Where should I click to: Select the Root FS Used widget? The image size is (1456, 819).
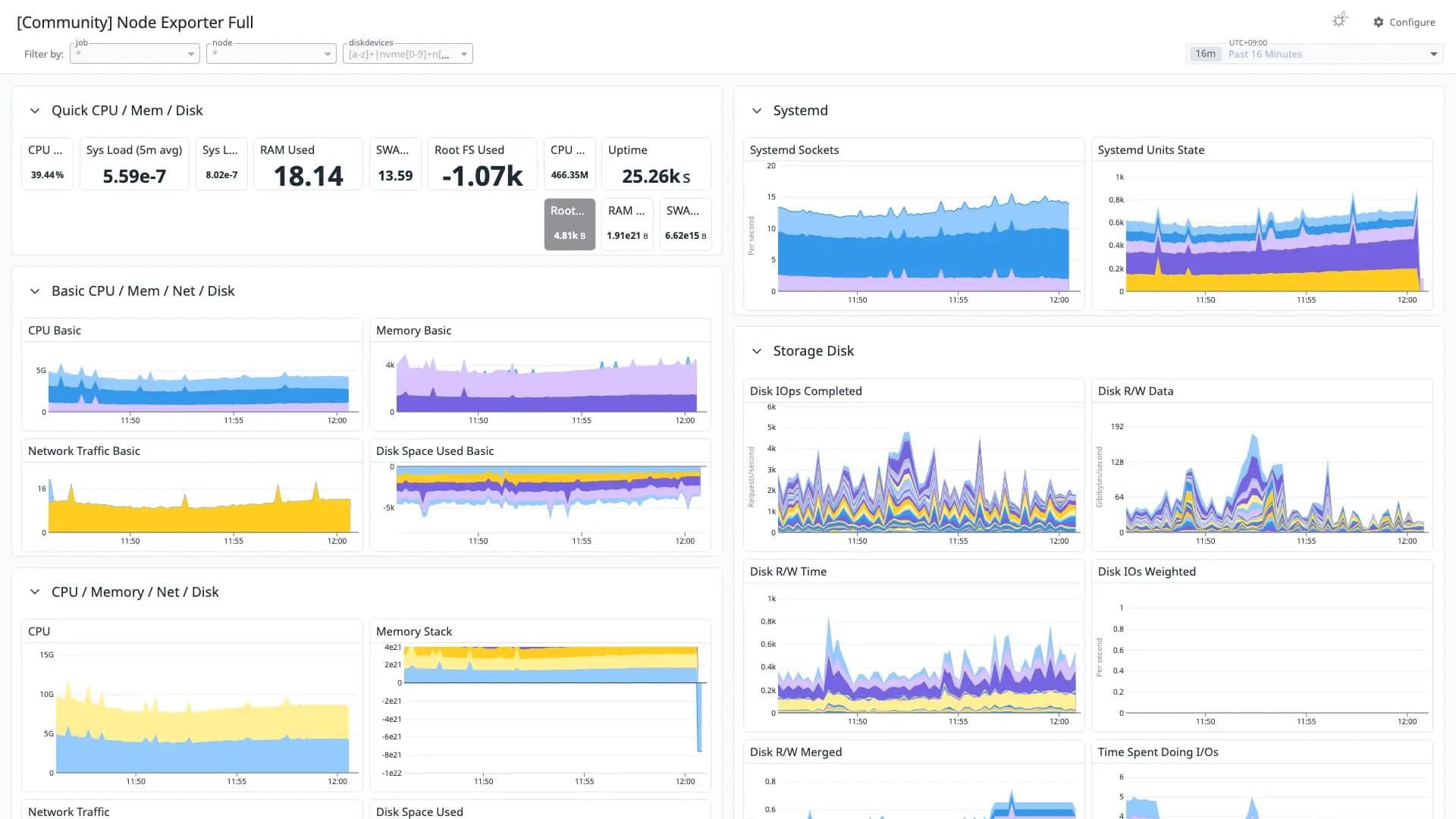(482, 164)
